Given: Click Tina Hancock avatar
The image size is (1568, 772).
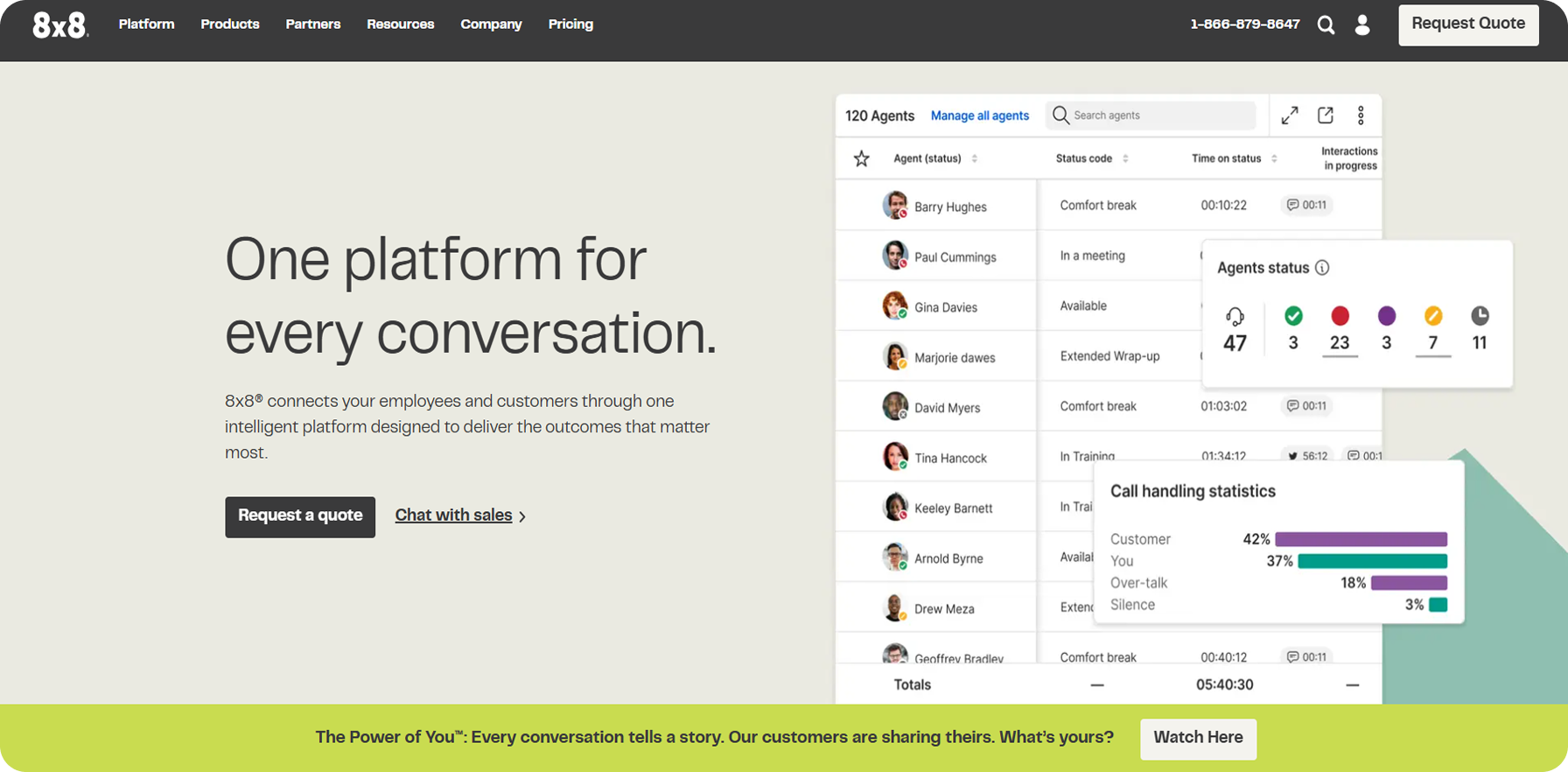Looking at the screenshot, I should click(895, 456).
